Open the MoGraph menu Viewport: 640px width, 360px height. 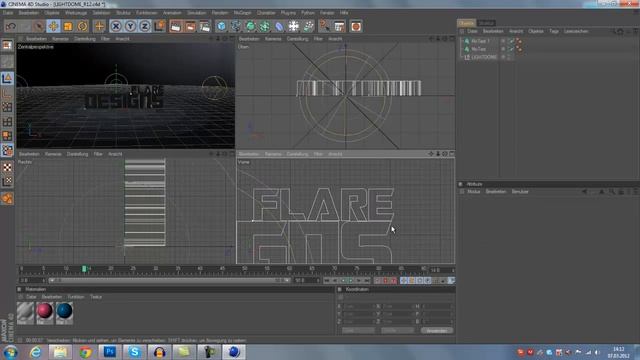(242, 13)
